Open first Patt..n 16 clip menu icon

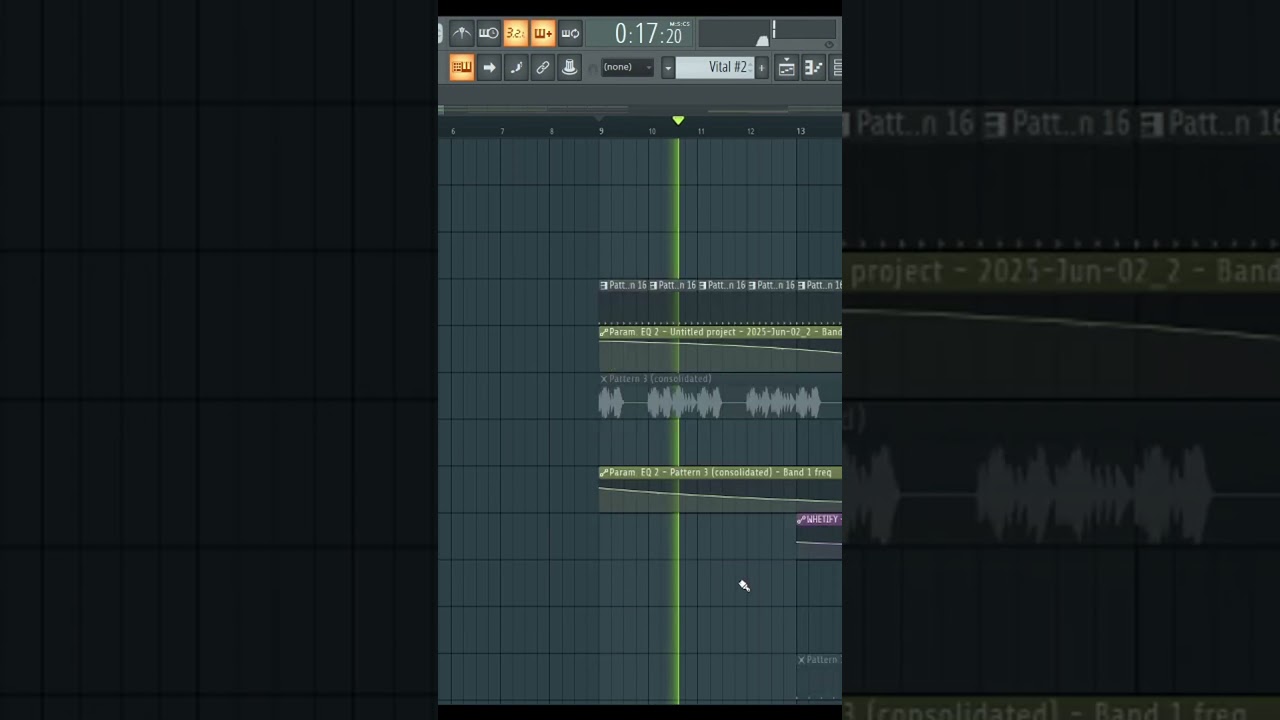(x=604, y=285)
